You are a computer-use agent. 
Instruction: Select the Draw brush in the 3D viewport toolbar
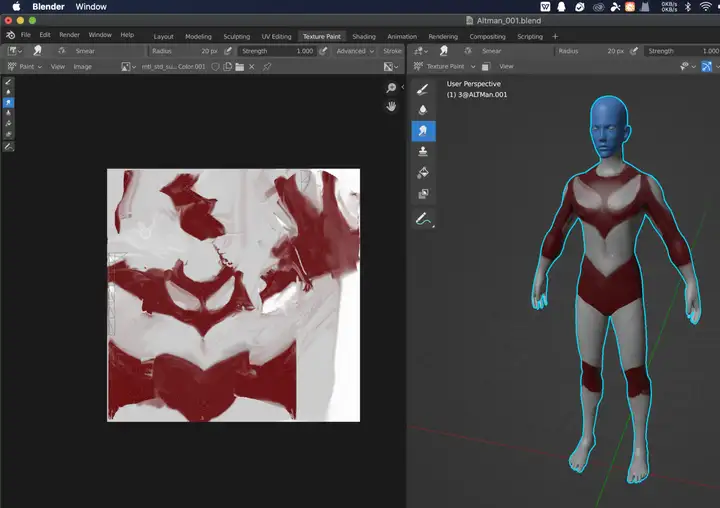tap(423, 88)
